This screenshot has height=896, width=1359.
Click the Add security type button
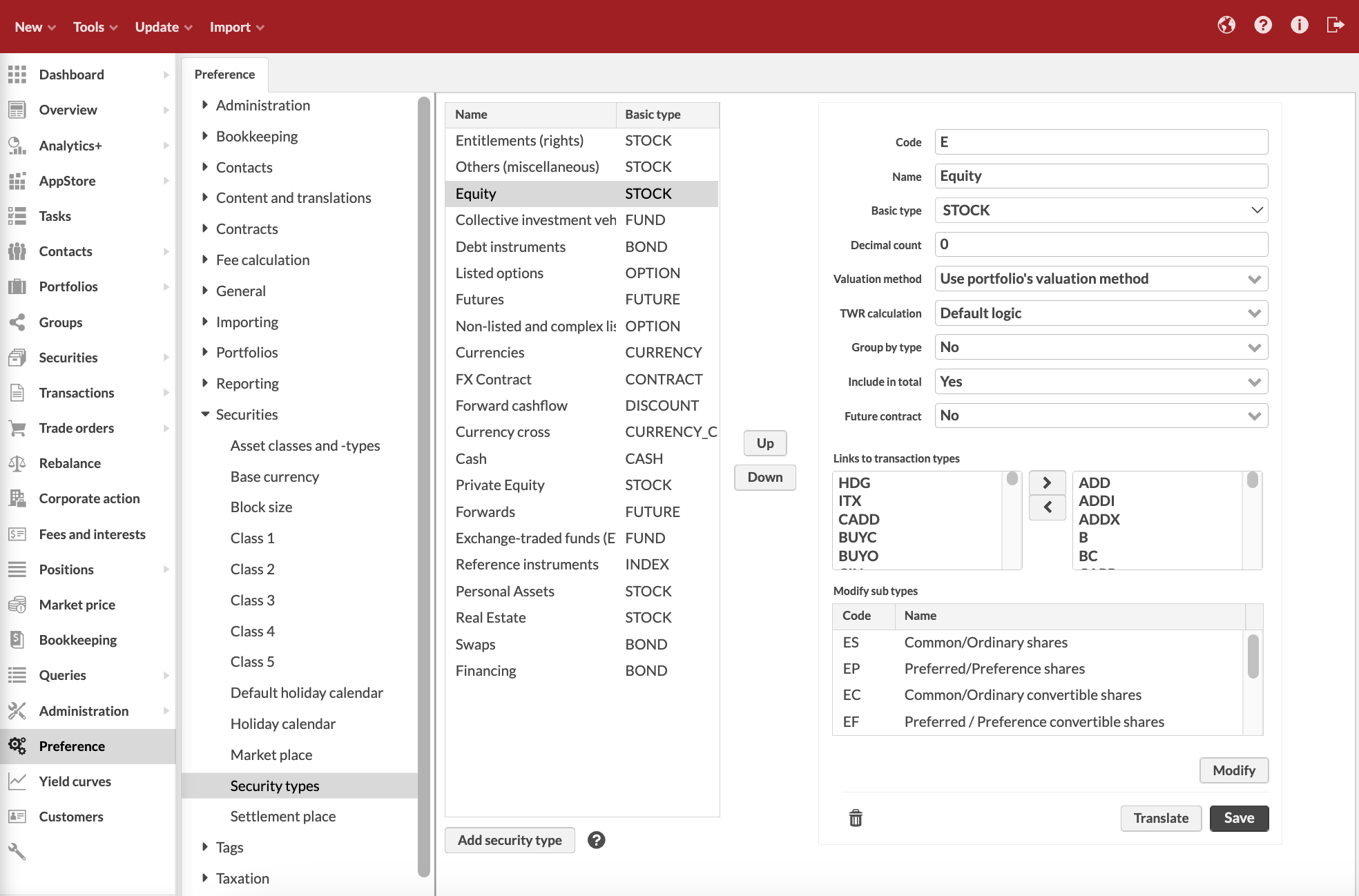(509, 840)
